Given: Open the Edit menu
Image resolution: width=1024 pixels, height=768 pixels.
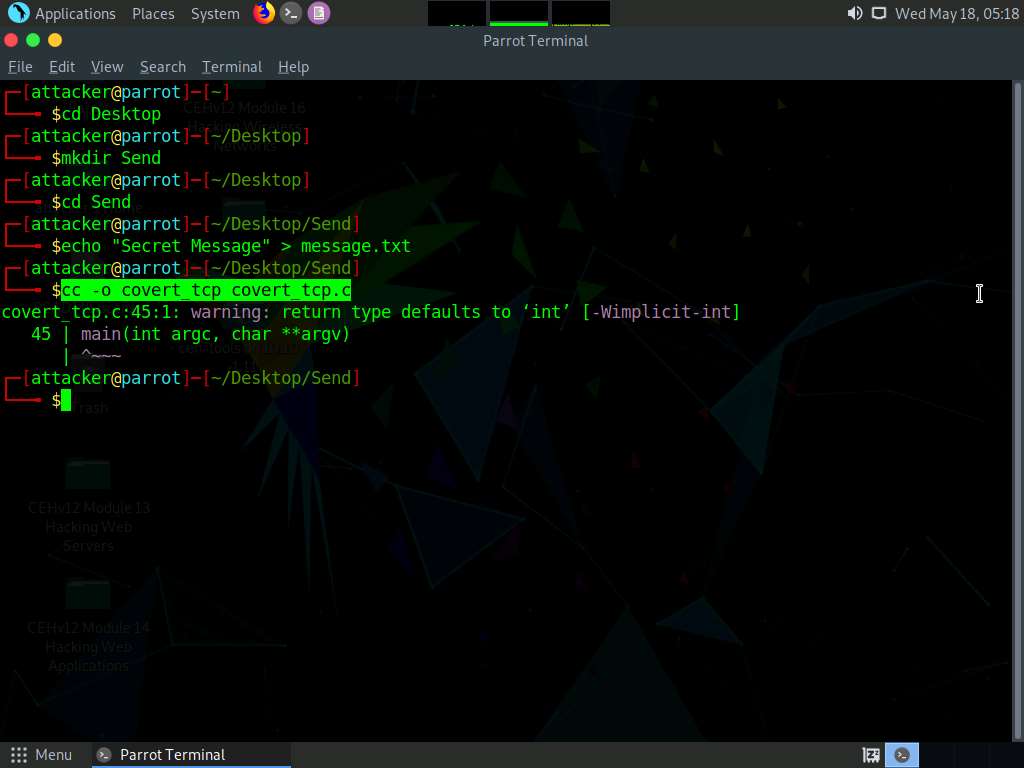Looking at the screenshot, I should 62,67.
